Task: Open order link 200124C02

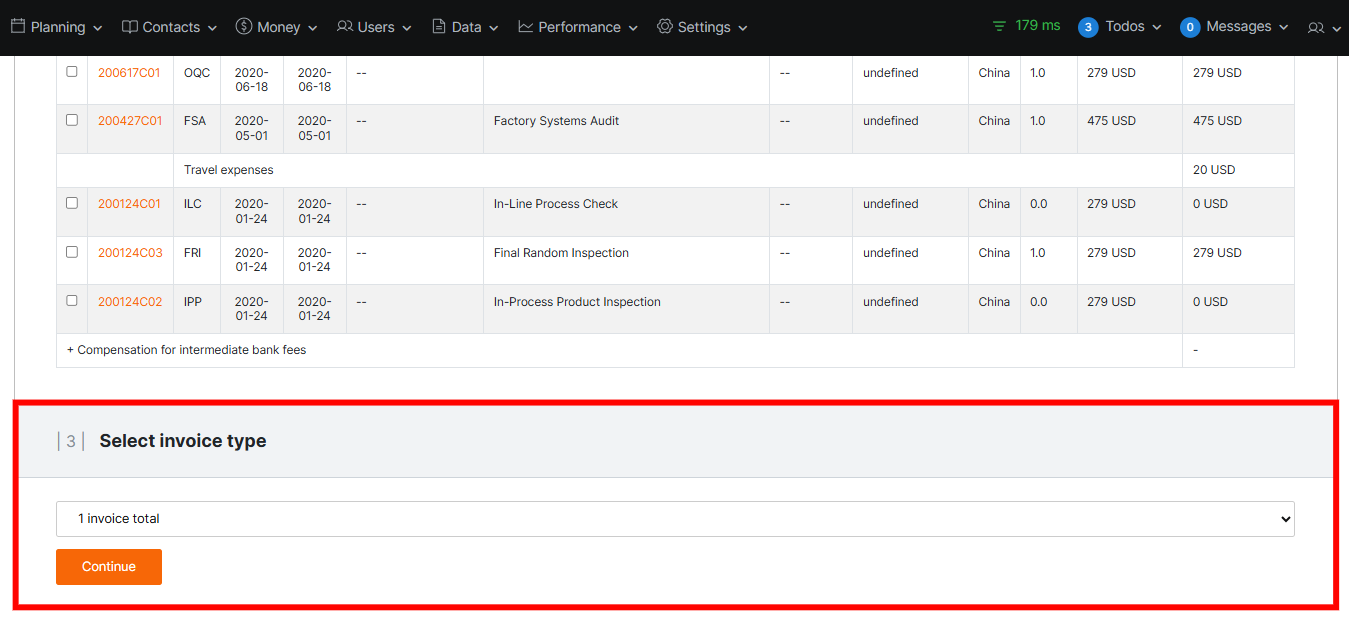Action: point(130,302)
